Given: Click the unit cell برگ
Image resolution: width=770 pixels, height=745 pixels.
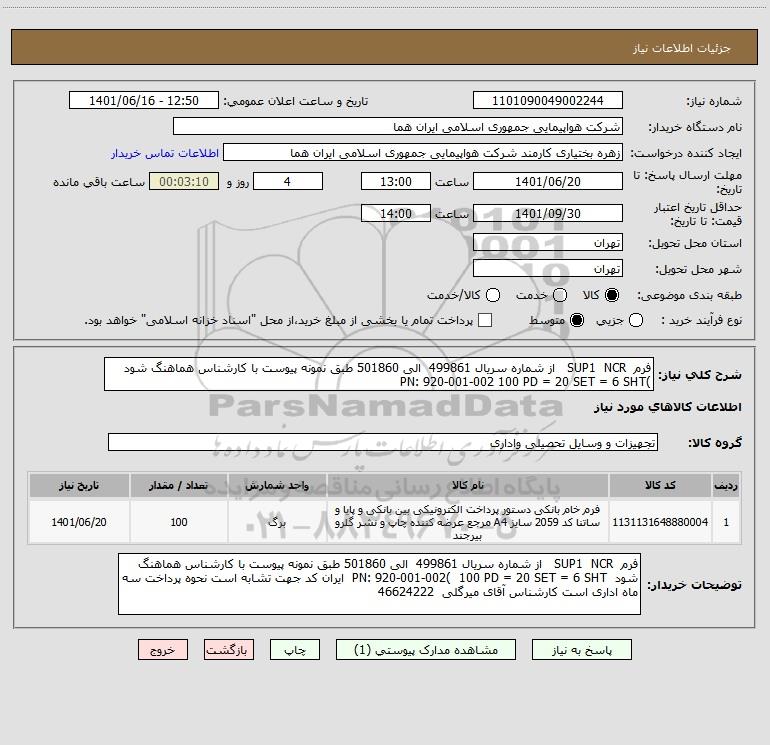Looking at the screenshot, I should [x=277, y=522].
